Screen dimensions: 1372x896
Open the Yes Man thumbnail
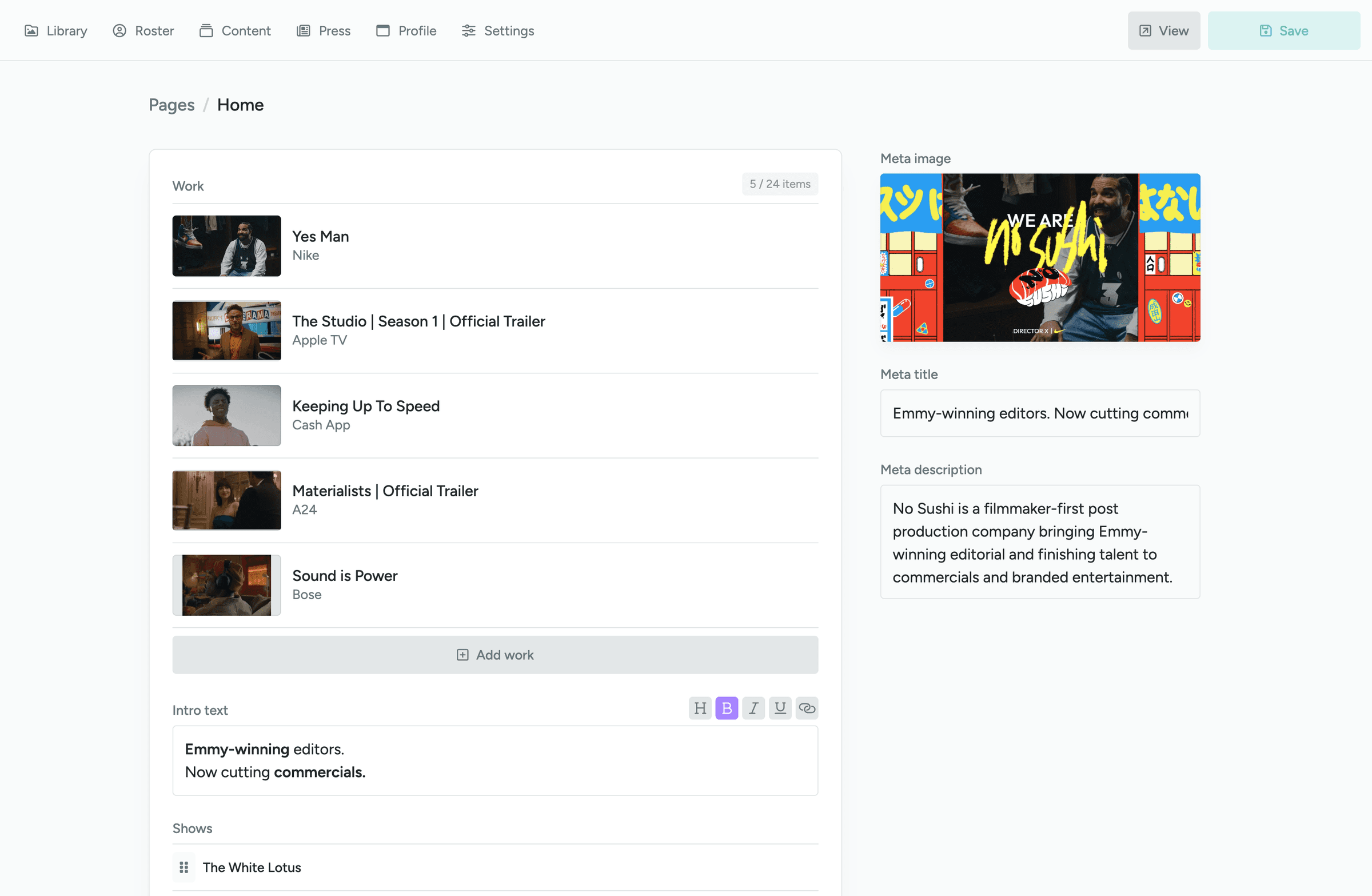click(226, 246)
